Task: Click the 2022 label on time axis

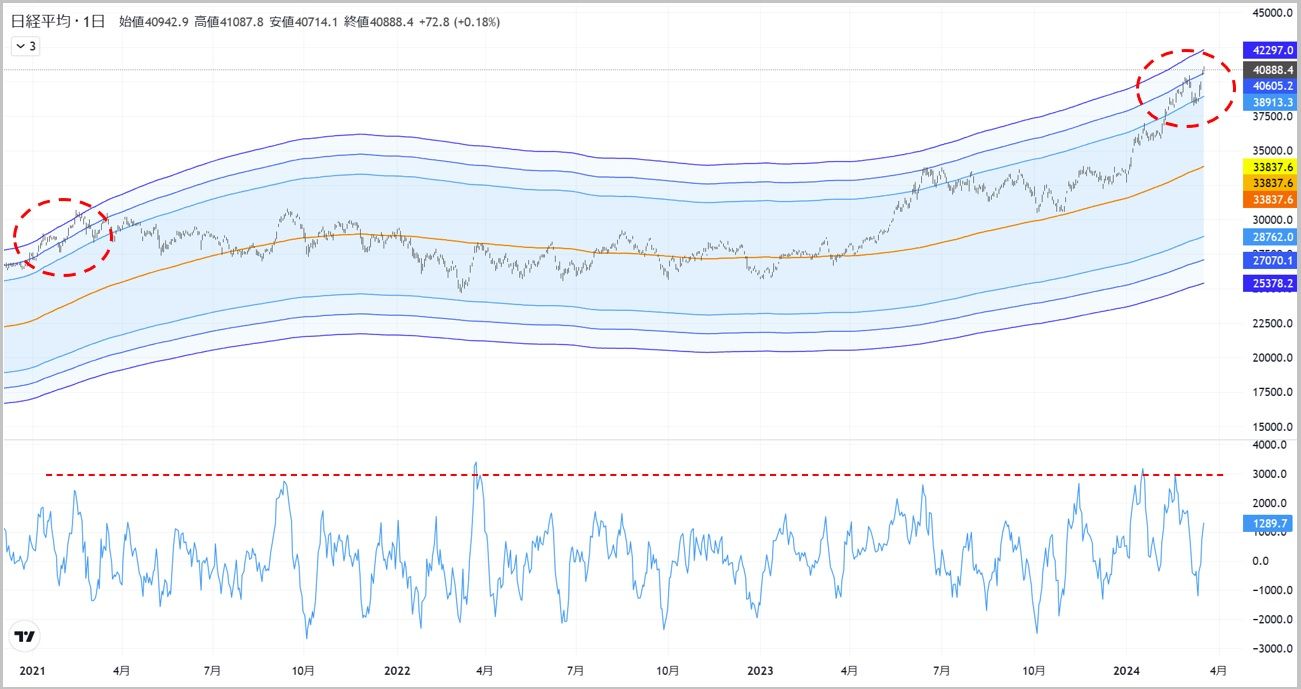Action: point(397,671)
